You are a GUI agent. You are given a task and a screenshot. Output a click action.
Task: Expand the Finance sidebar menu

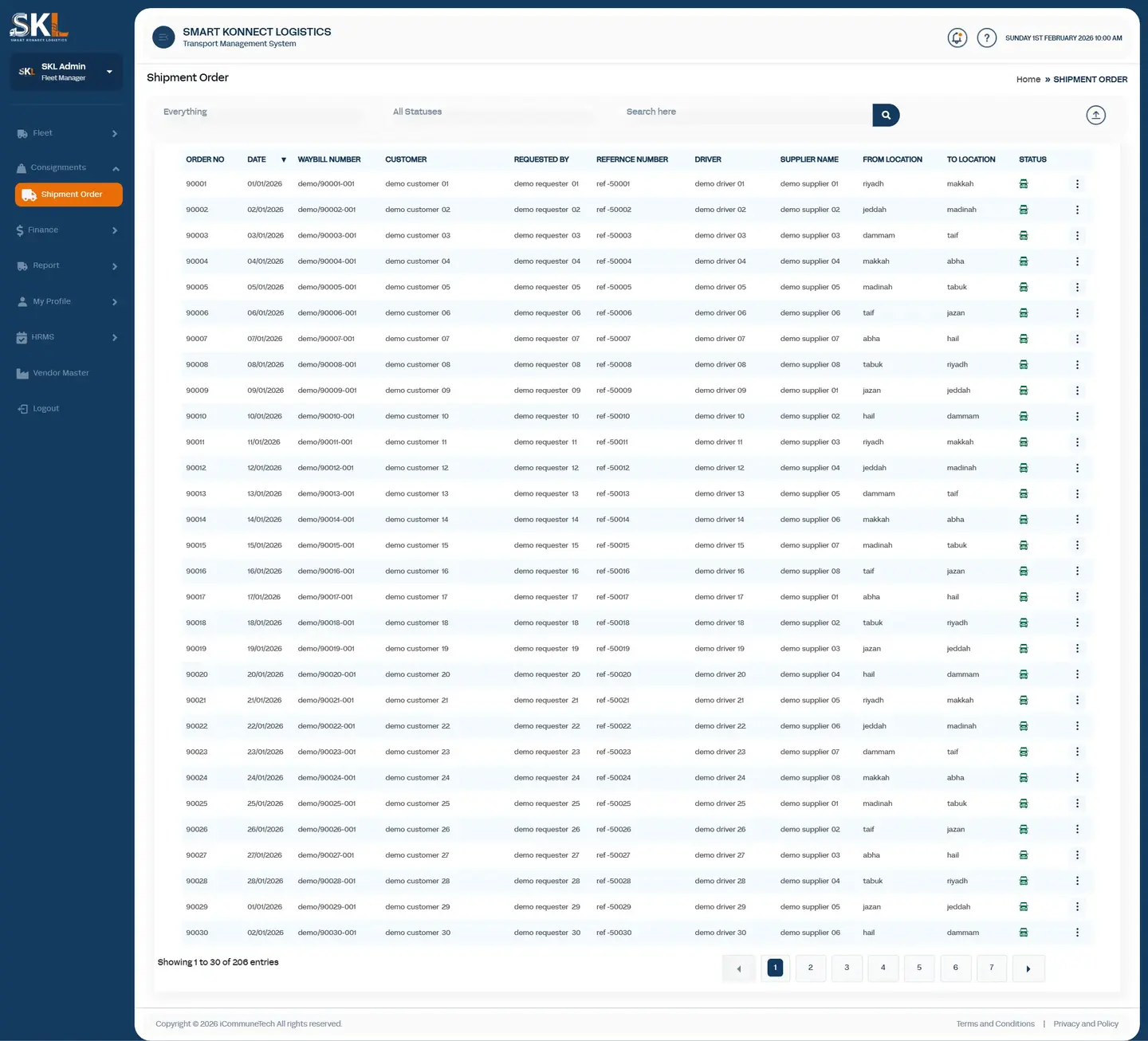pos(67,230)
